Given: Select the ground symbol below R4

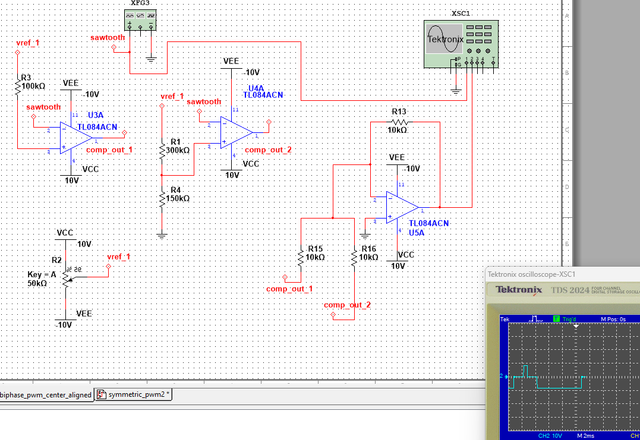Looking at the screenshot, I should (162, 236).
